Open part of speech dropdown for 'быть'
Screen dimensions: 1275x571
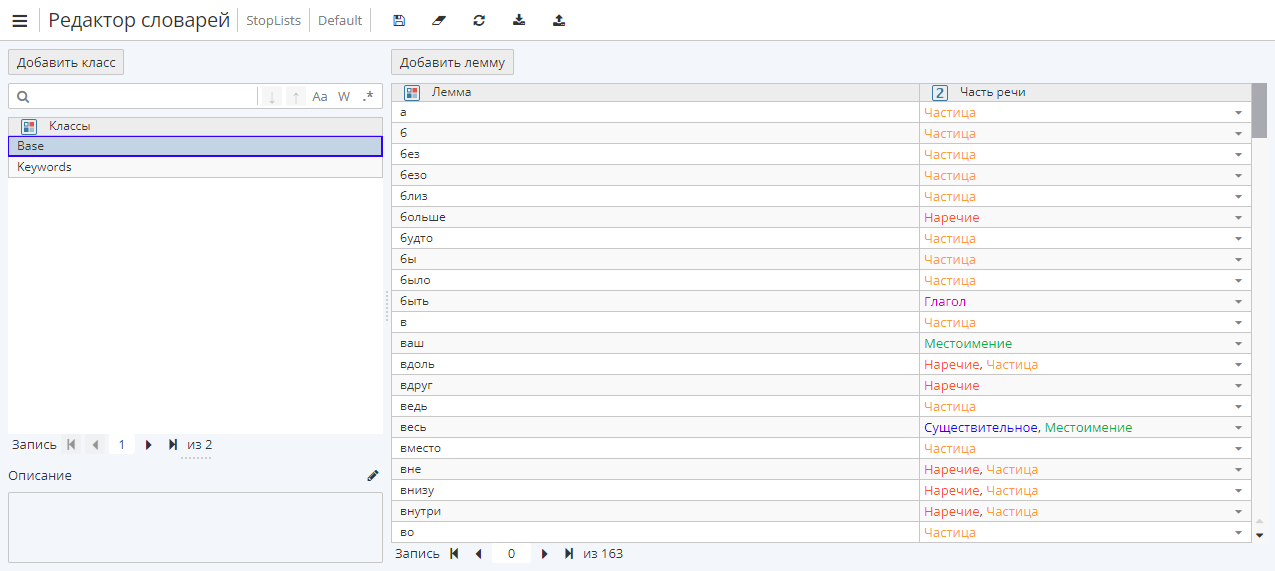[1238, 302]
